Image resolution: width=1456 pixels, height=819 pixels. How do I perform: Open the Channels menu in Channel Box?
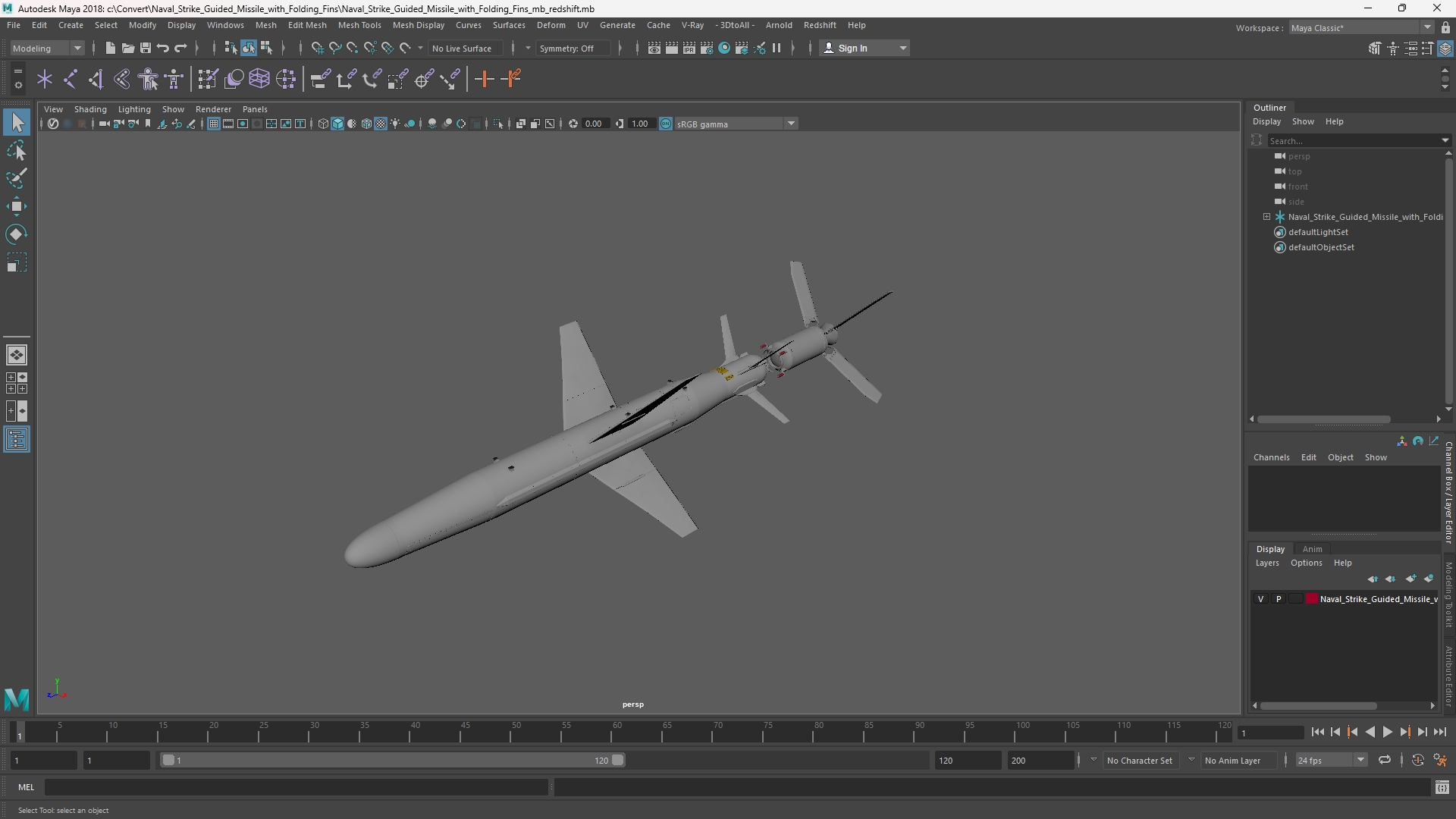coord(1271,457)
